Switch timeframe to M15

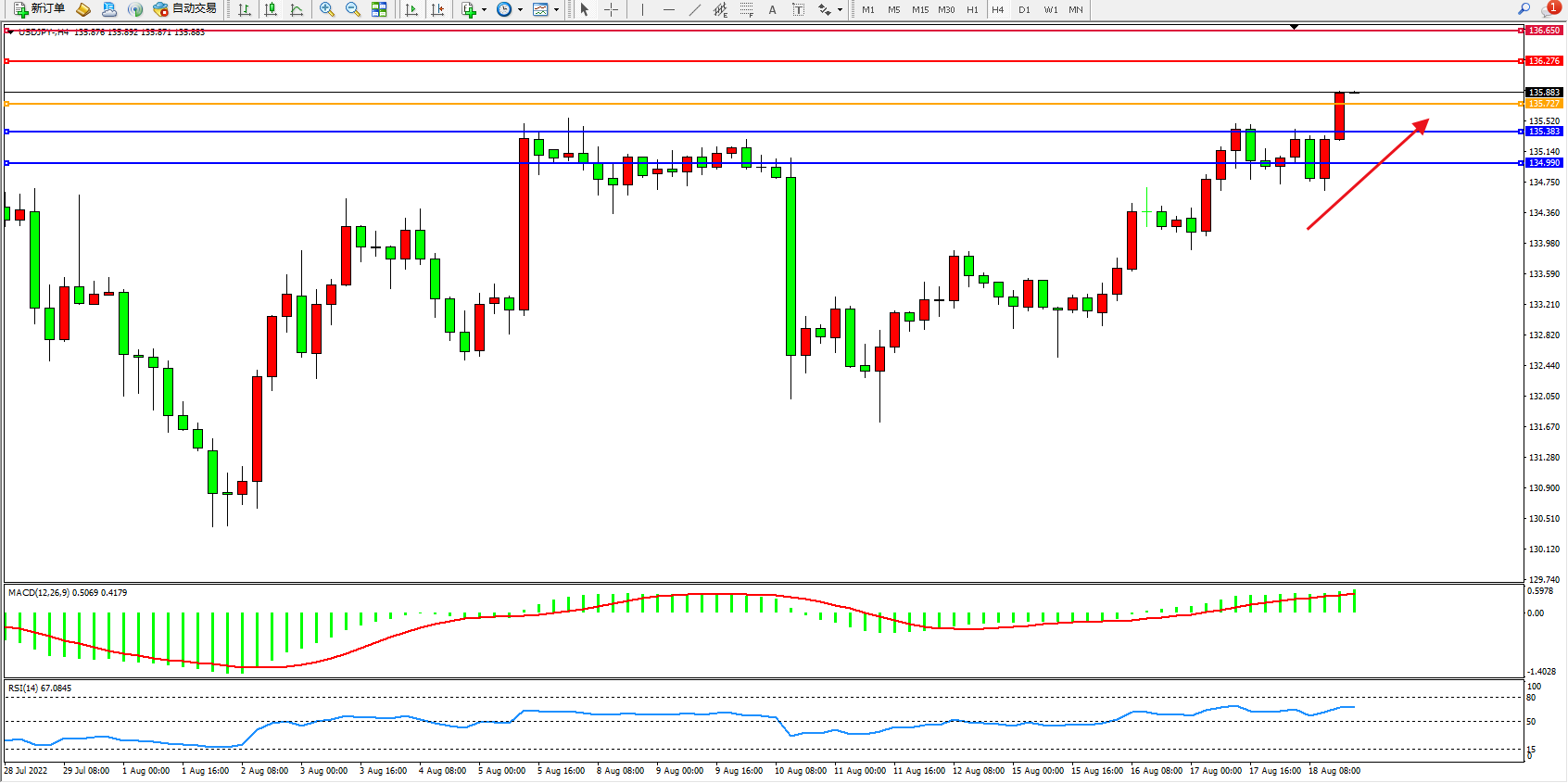[919, 9]
